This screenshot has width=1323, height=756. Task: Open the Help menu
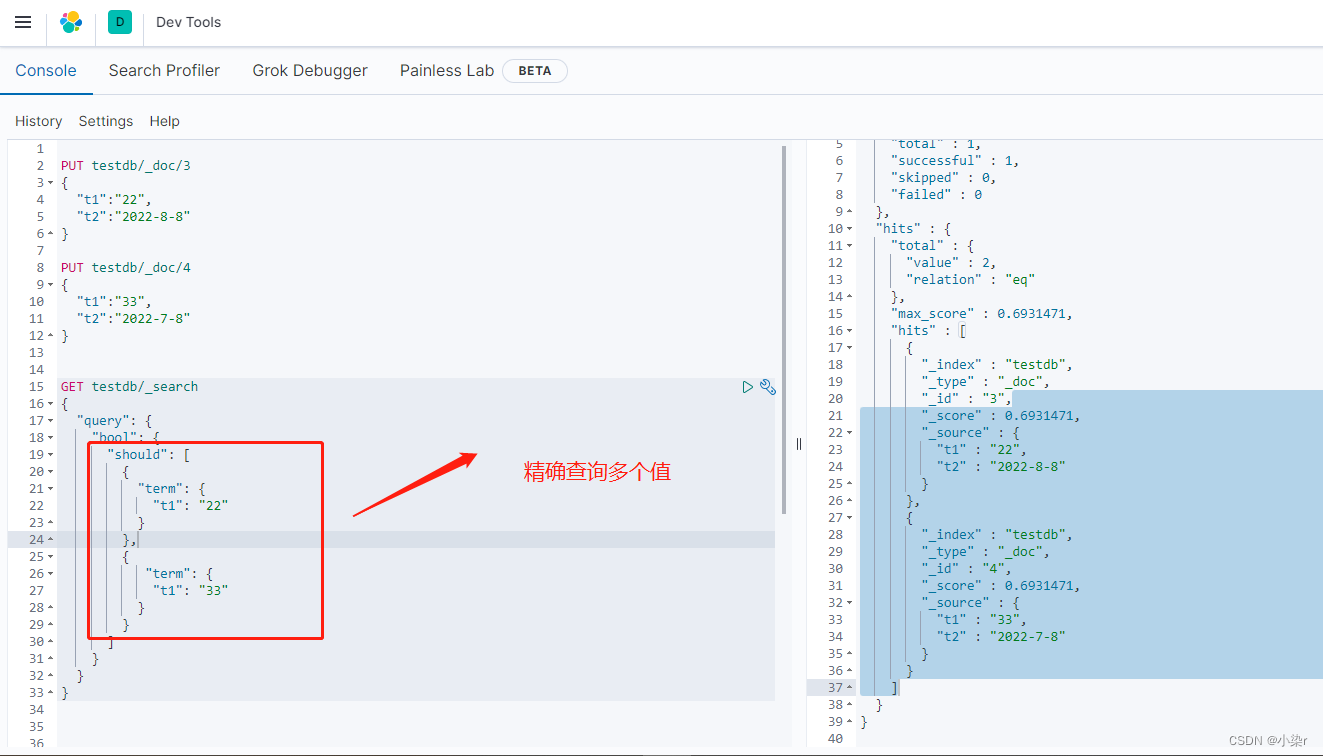click(x=165, y=121)
